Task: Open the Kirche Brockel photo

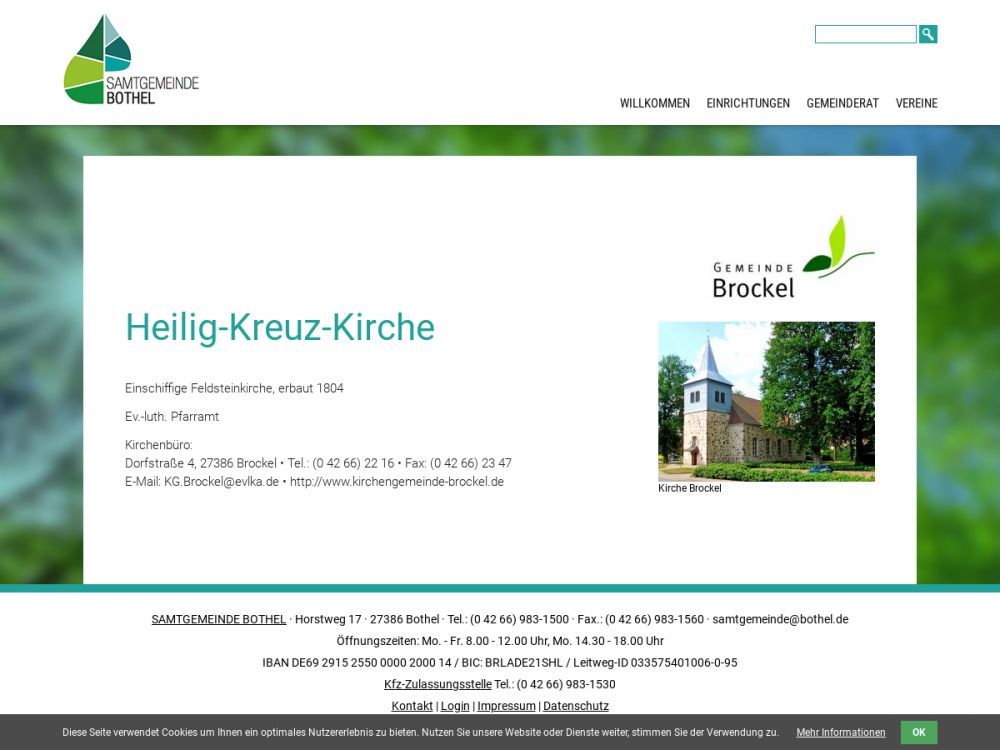Action: pyautogui.click(x=766, y=401)
